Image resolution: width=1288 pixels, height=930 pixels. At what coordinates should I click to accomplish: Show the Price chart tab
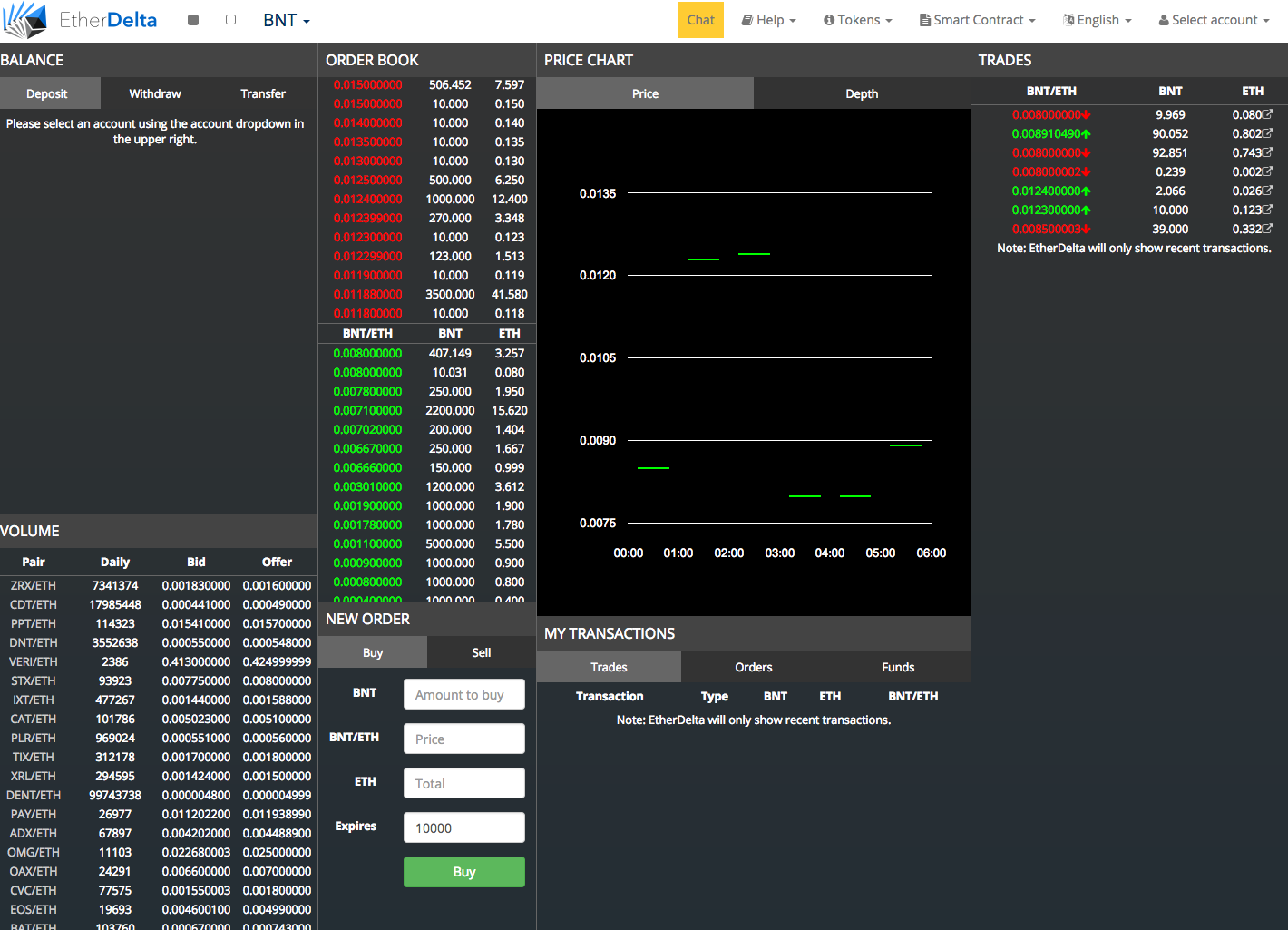tap(645, 93)
